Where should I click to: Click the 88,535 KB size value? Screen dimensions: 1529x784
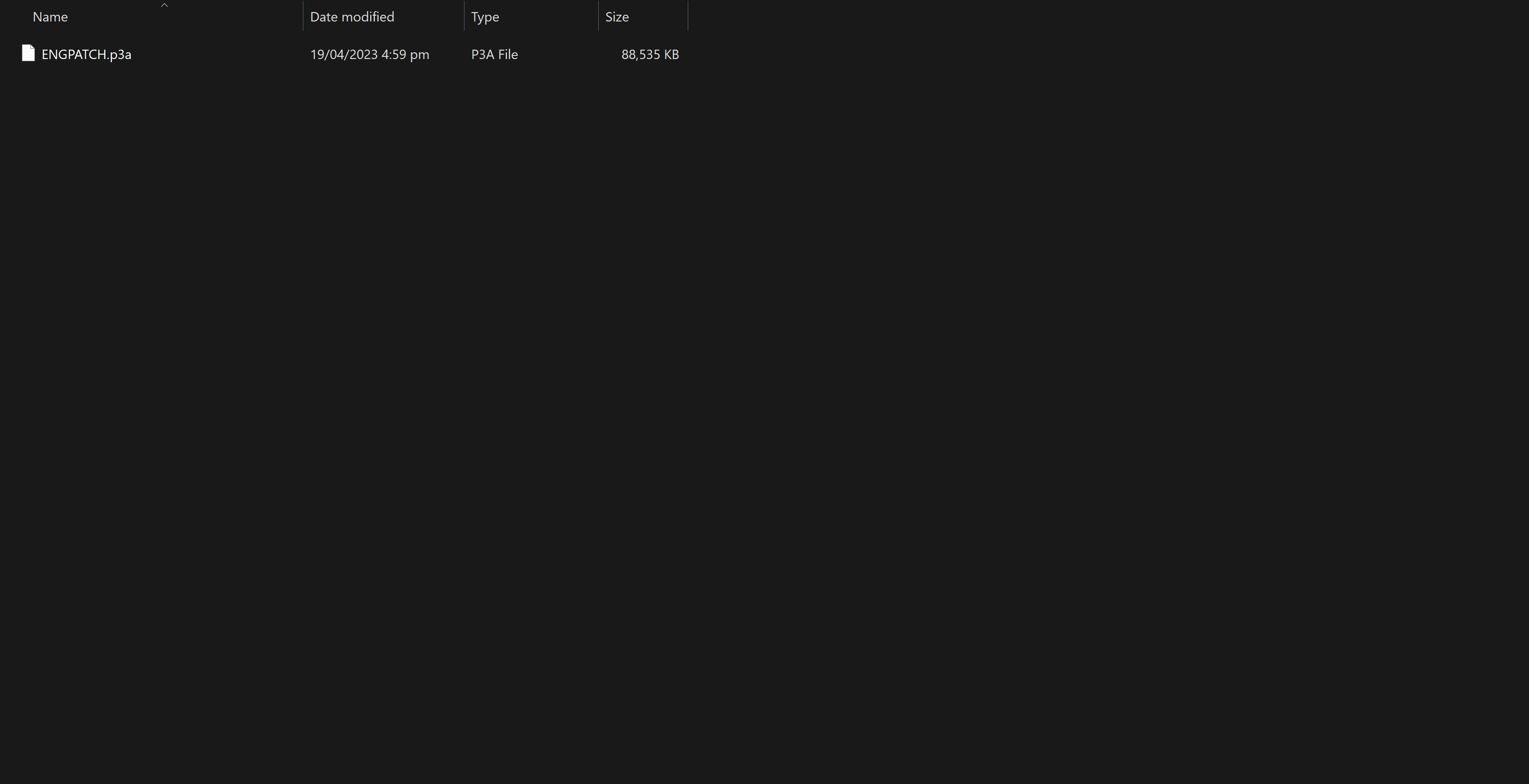(650, 55)
